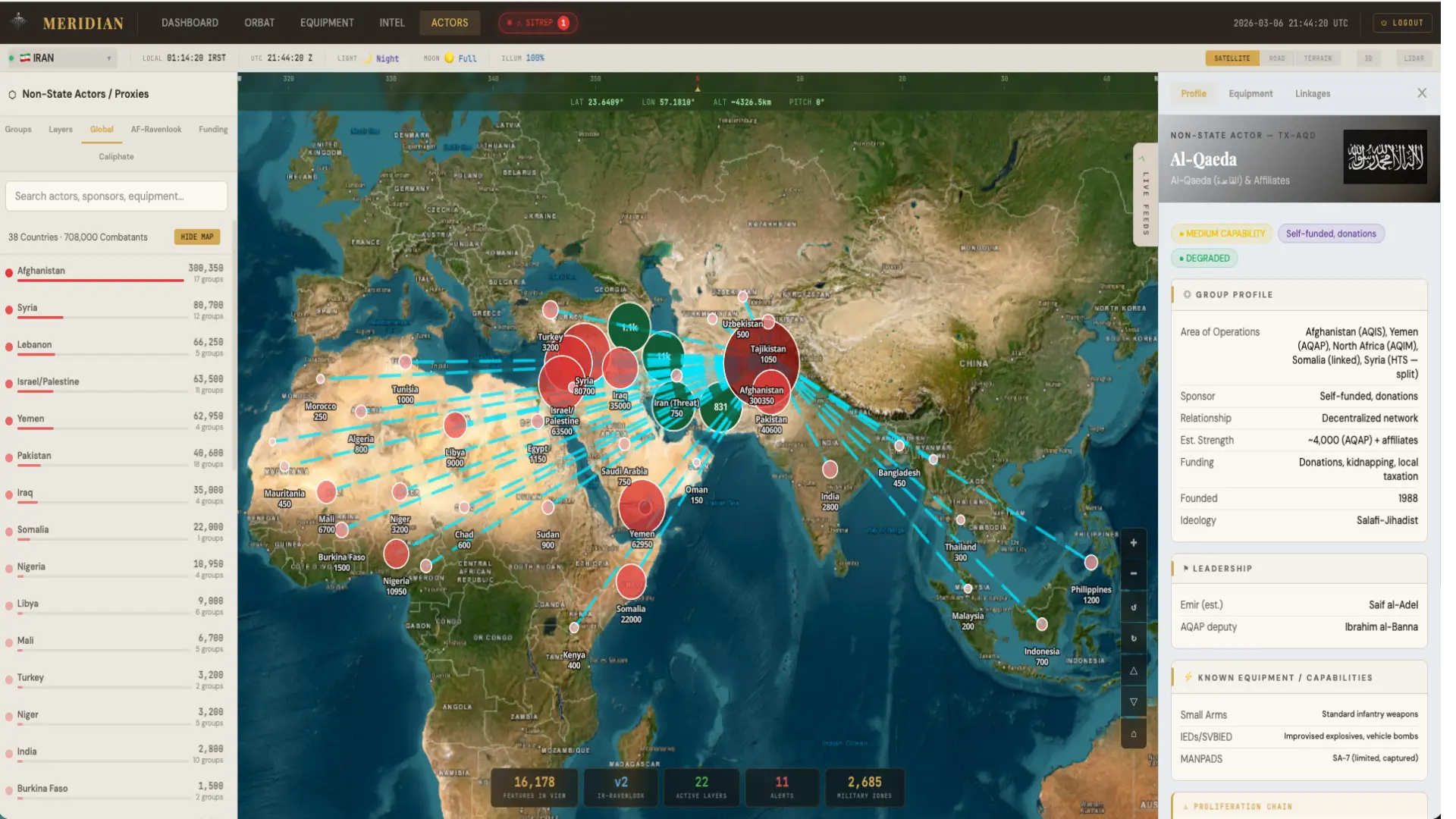Viewport: 1456px width, 819px height.
Task: Select the Indonesia 700 map marker
Action: point(1042,624)
